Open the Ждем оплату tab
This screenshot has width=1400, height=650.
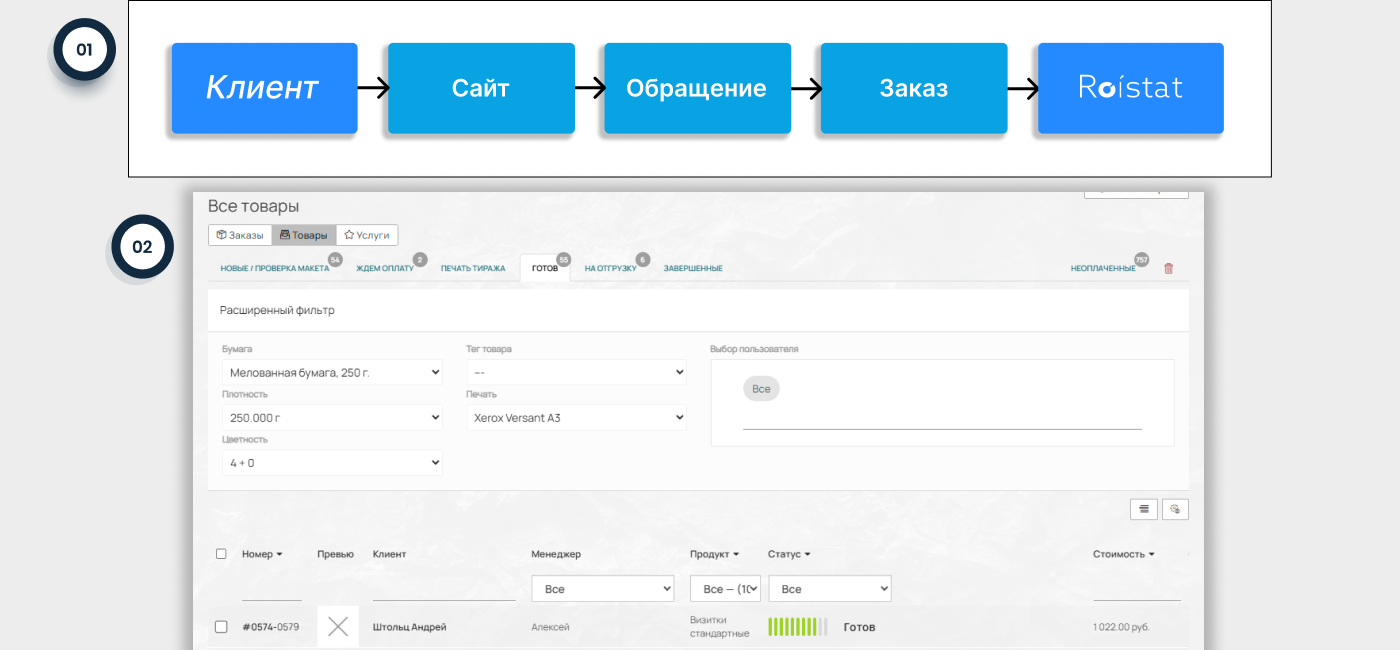385,268
